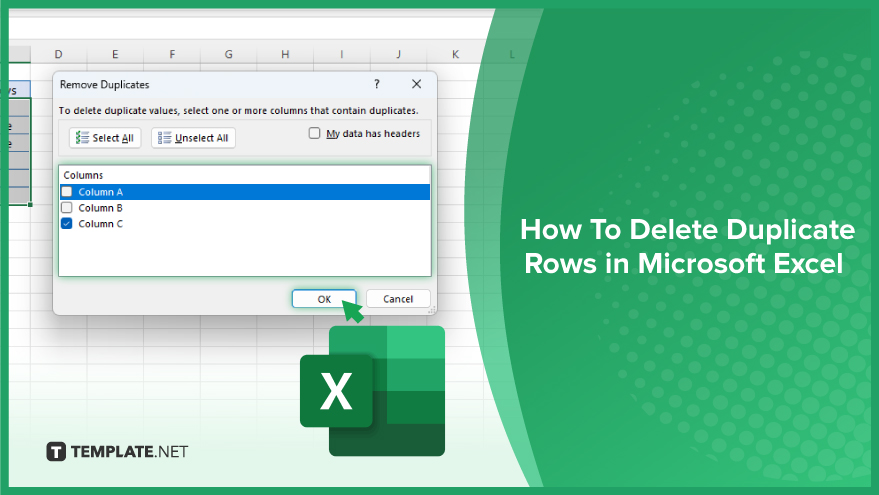
Task: Select column D header in the spreadsheet
Action: 58,54
